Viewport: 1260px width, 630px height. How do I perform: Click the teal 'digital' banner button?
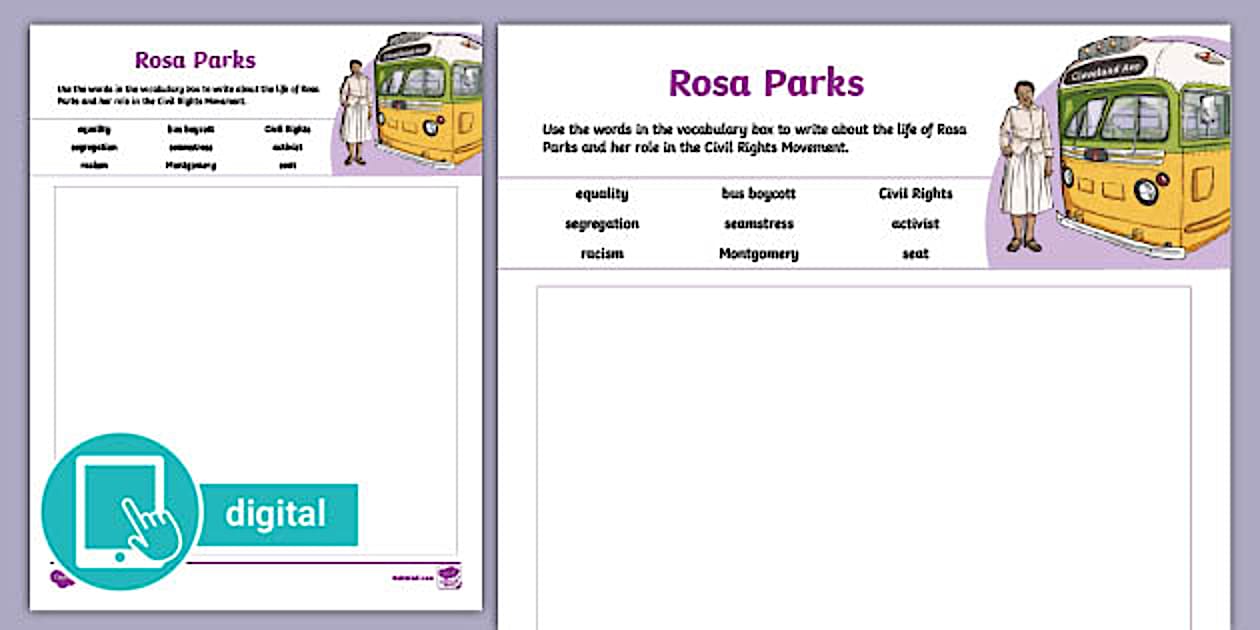point(277,513)
